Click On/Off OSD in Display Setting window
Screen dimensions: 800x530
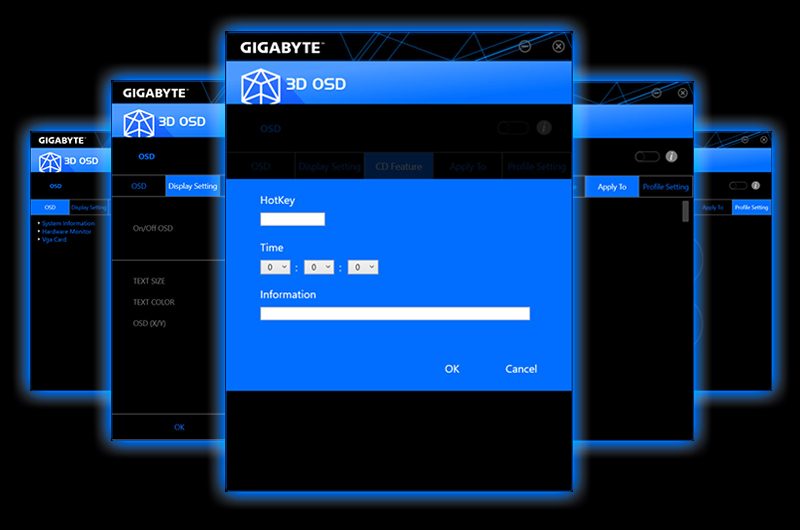153,229
